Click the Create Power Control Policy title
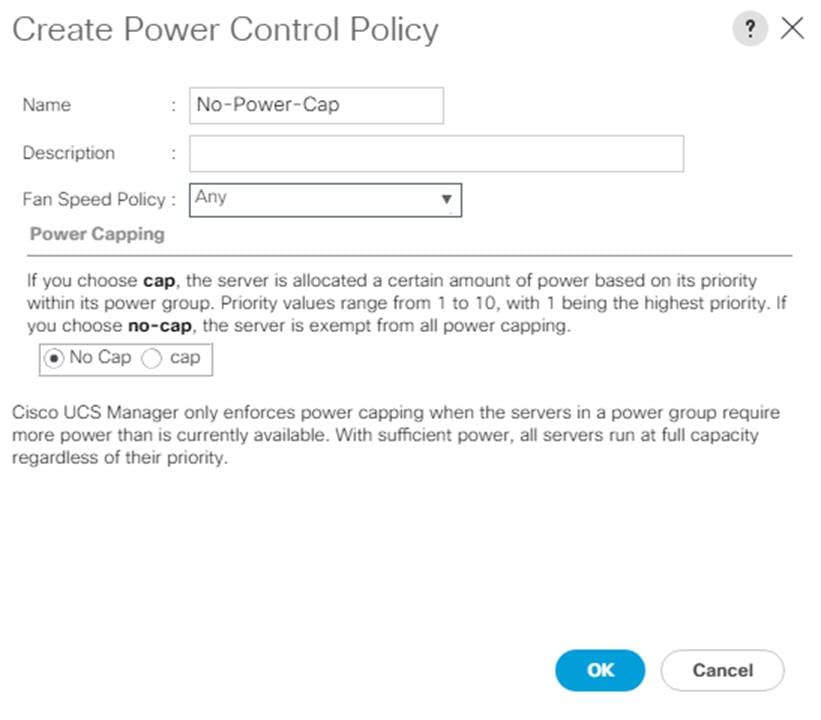Image resolution: width=821 pixels, height=720 pixels. coord(225,29)
